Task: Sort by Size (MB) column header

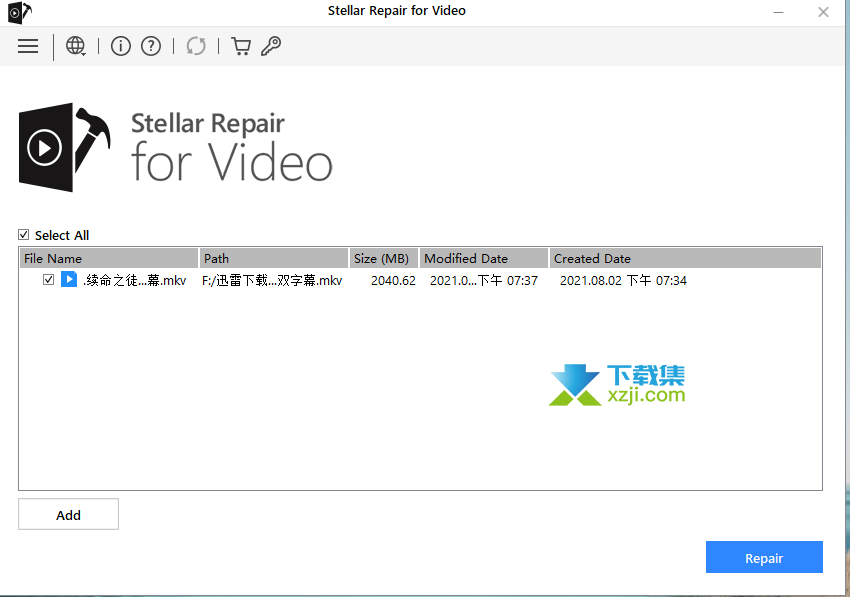Action: pyautogui.click(x=384, y=258)
